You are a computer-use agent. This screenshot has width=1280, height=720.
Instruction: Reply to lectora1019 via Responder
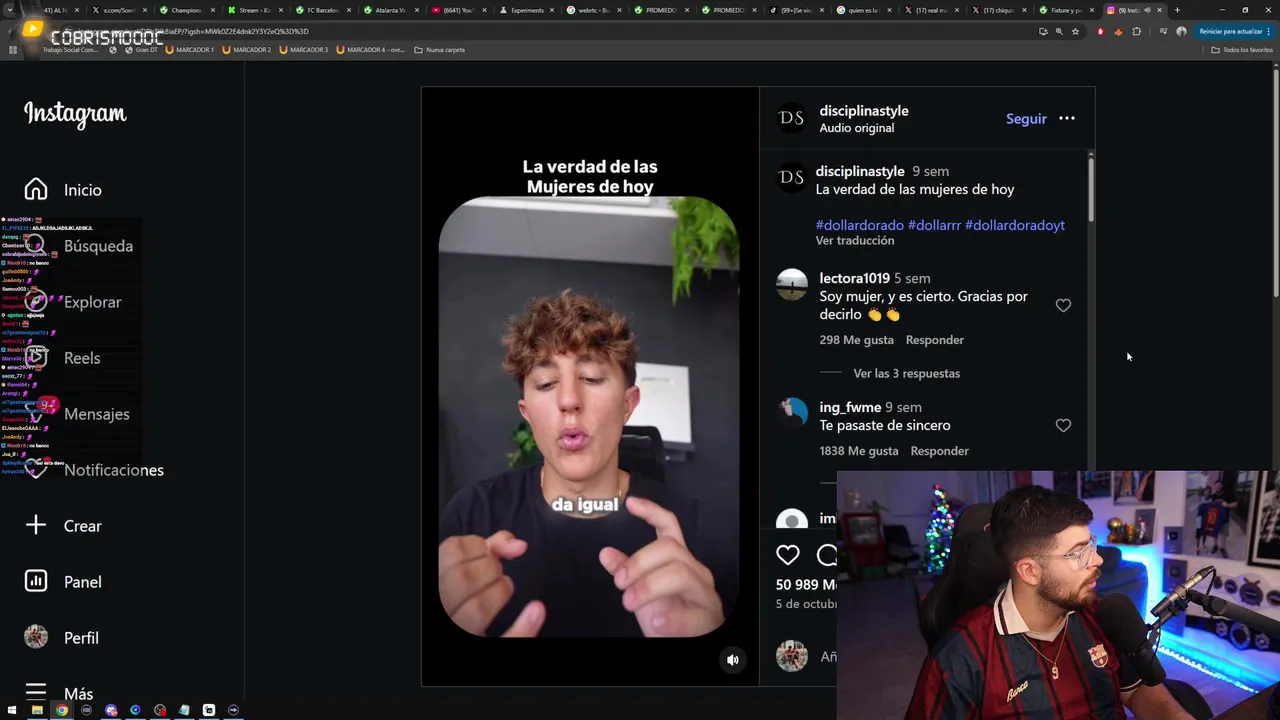point(935,340)
